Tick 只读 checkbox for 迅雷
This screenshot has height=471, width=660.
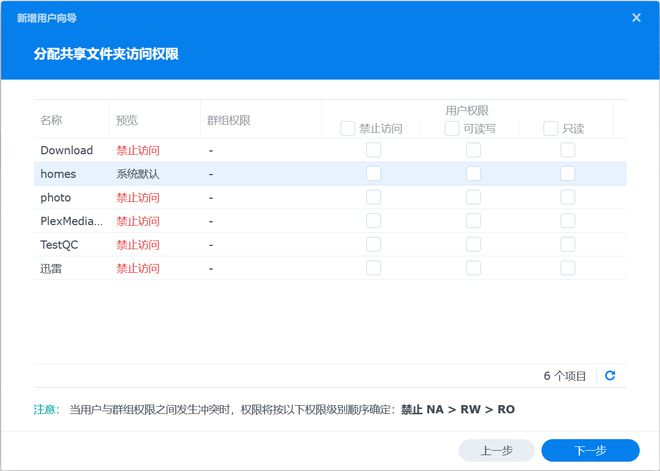tap(567, 268)
